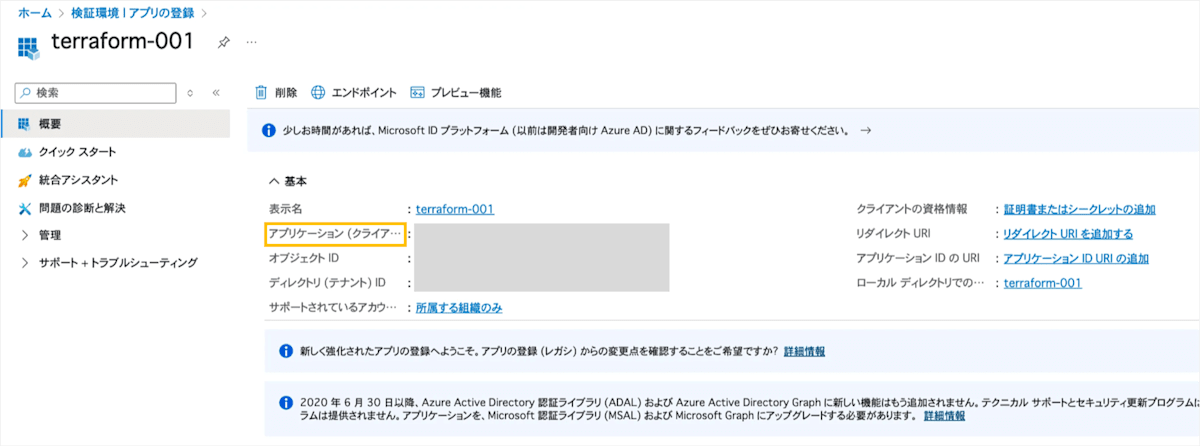
Task: Click the feedback banner arrow
Action: tap(866, 130)
